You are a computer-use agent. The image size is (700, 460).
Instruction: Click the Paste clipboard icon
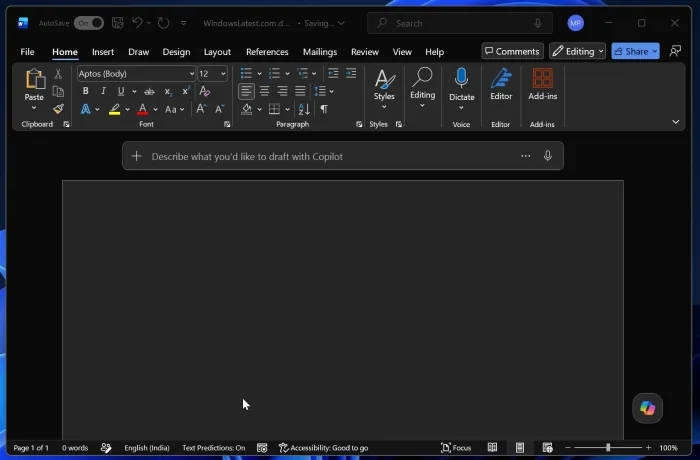click(34, 79)
